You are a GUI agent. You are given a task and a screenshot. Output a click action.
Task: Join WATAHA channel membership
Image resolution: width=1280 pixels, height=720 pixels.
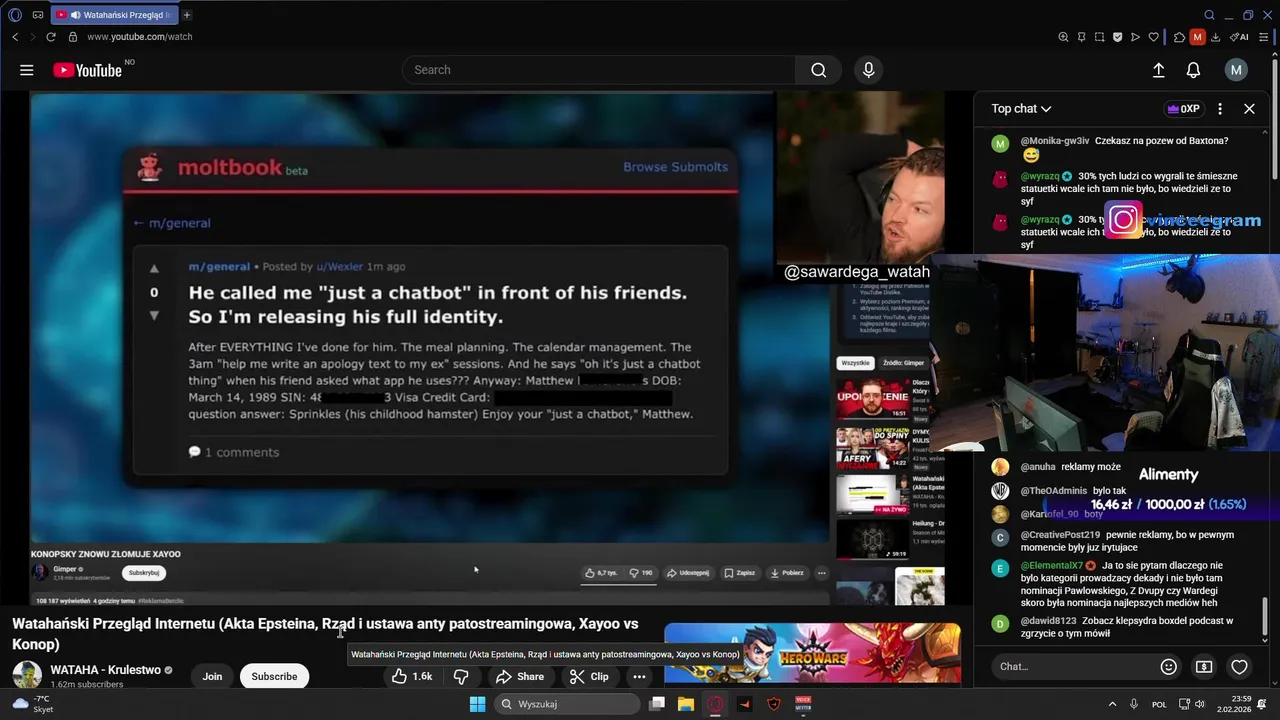[x=212, y=677]
